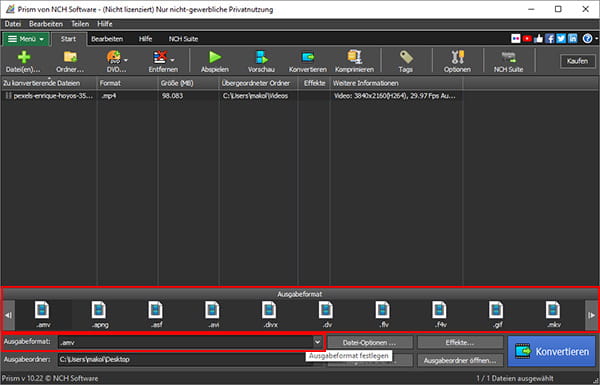
Task: Click the right arrow of format strip
Action: coord(591,315)
